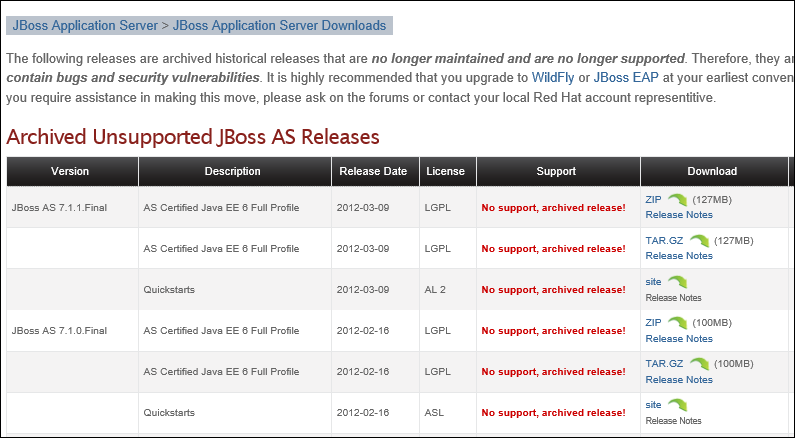Click the (127MB) size next to ZIP
The width and height of the screenshot is (795, 438).
tap(712, 200)
